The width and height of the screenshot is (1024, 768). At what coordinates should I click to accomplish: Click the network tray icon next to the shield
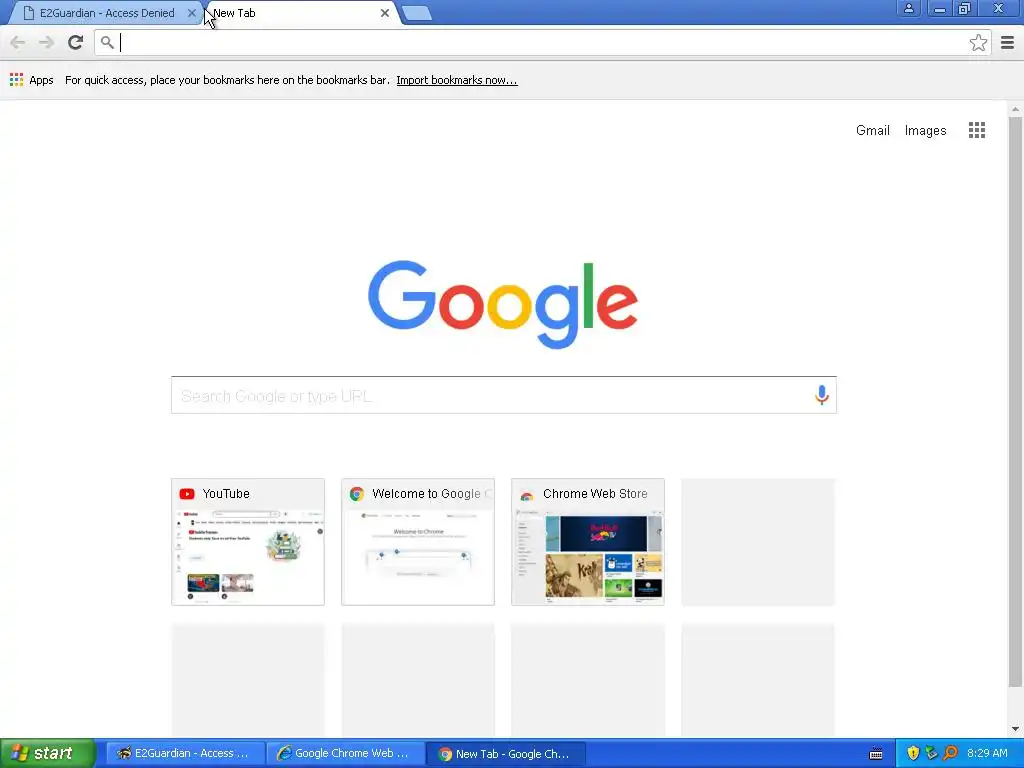[931, 753]
